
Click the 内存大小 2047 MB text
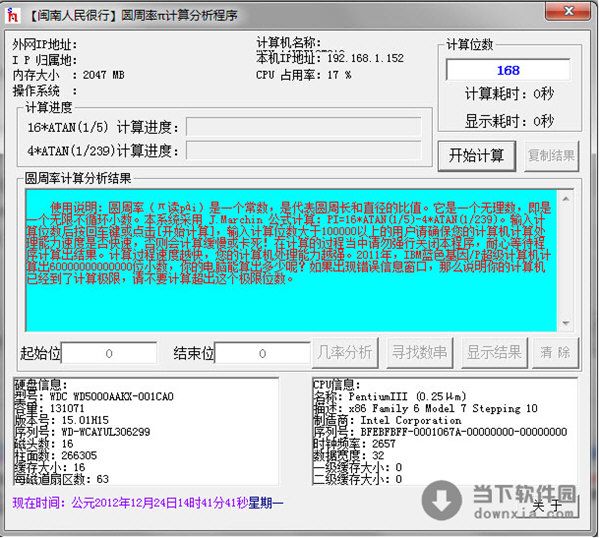point(68,75)
